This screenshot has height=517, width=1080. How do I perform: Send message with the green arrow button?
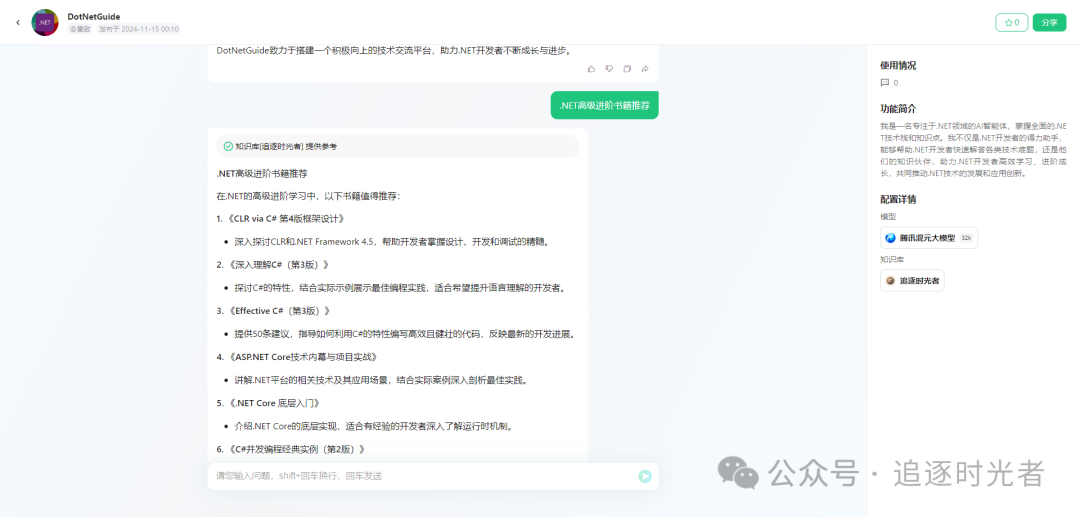pyautogui.click(x=645, y=476)
